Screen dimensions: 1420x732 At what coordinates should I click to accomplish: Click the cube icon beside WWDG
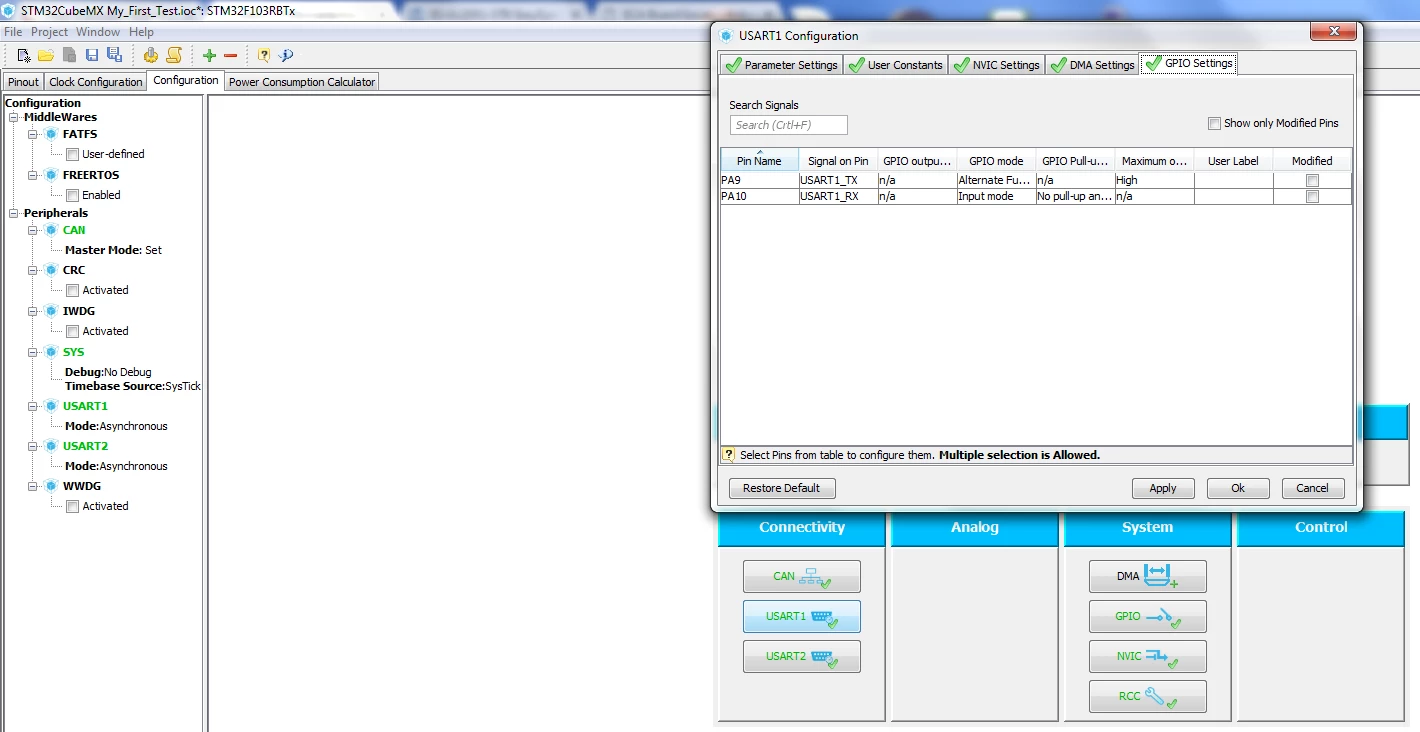[x=51, y=486]
